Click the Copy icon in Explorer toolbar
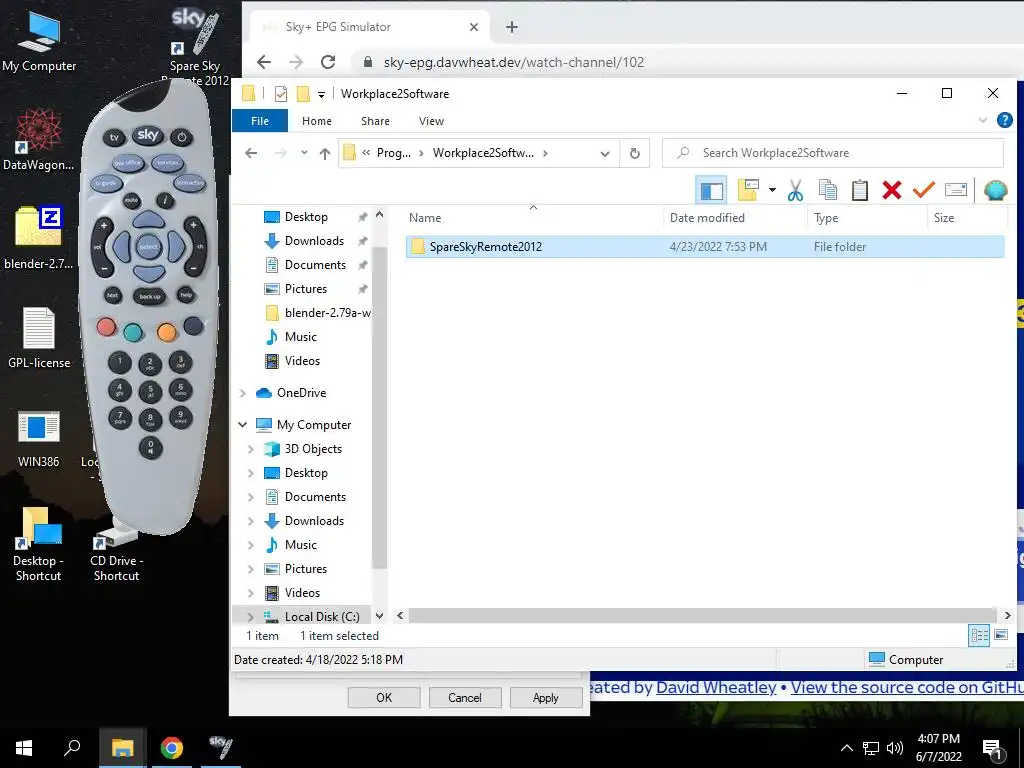The width and height of the screenshot is (1024, 768). click(x=827, y=191)
